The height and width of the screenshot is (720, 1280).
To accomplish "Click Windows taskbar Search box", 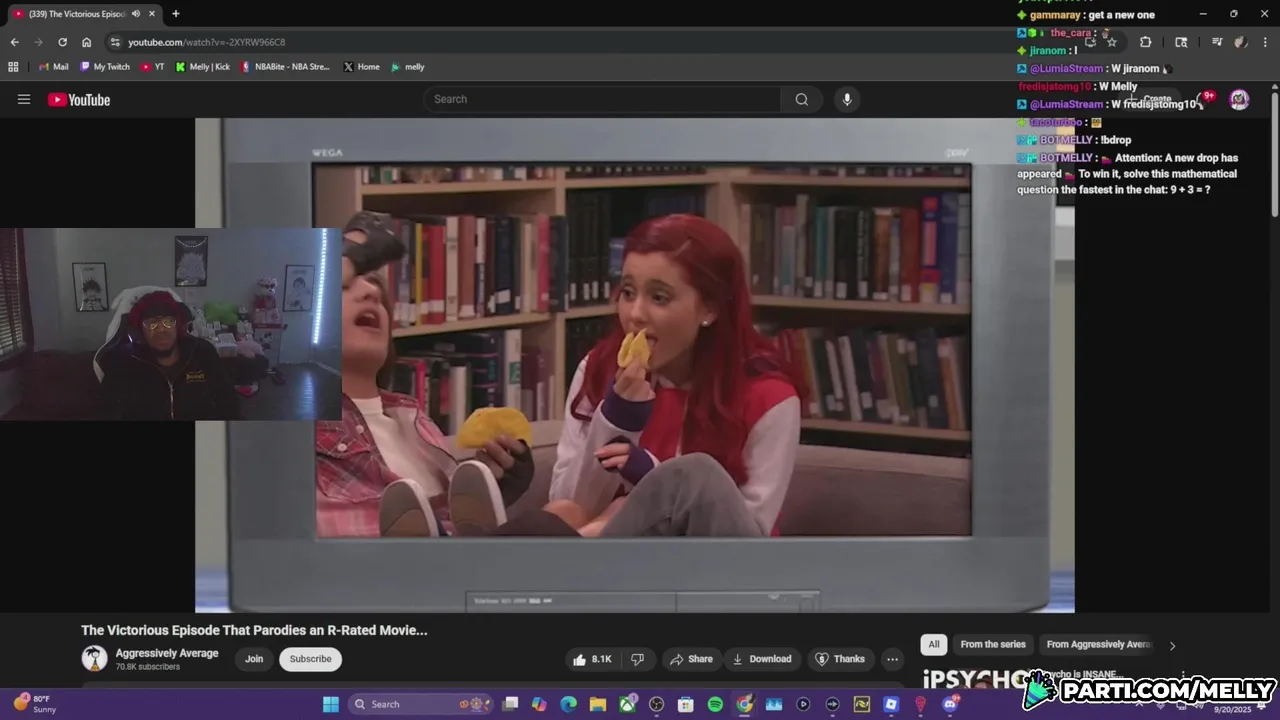I will [x=421, y=704].
